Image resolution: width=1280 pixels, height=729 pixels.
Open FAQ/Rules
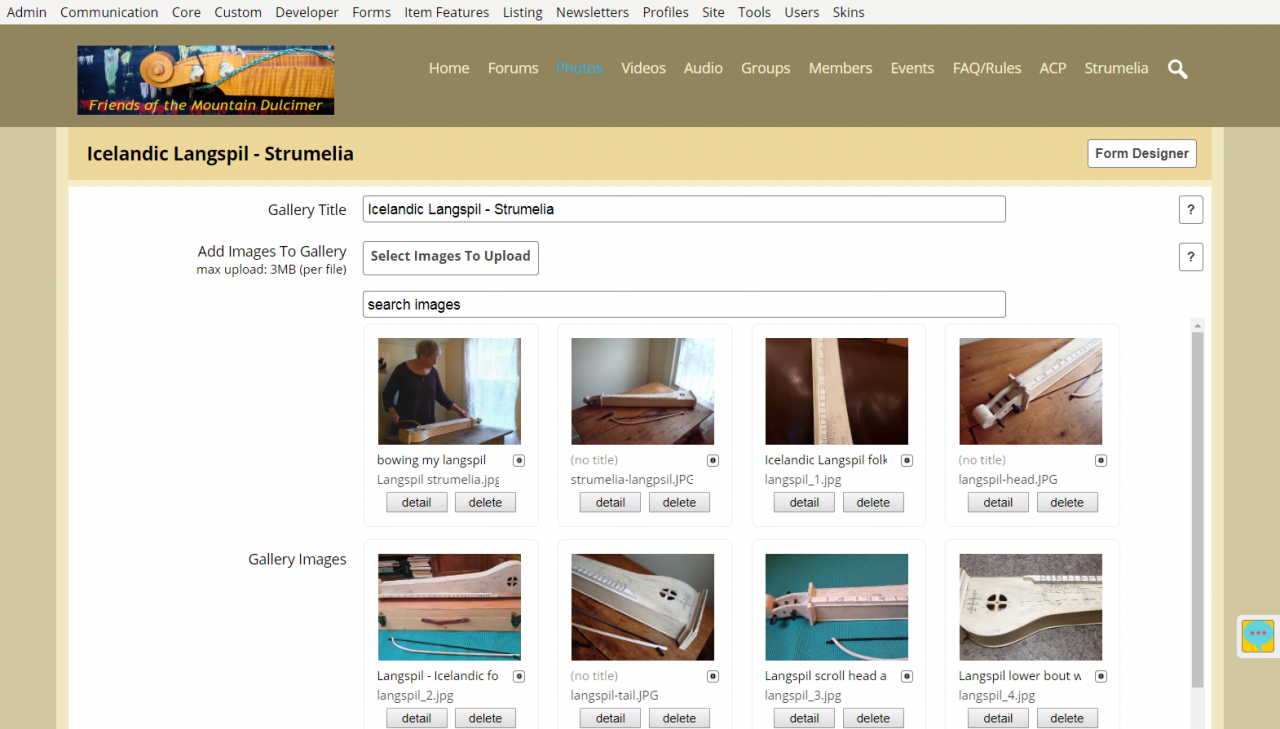point(987,68)
